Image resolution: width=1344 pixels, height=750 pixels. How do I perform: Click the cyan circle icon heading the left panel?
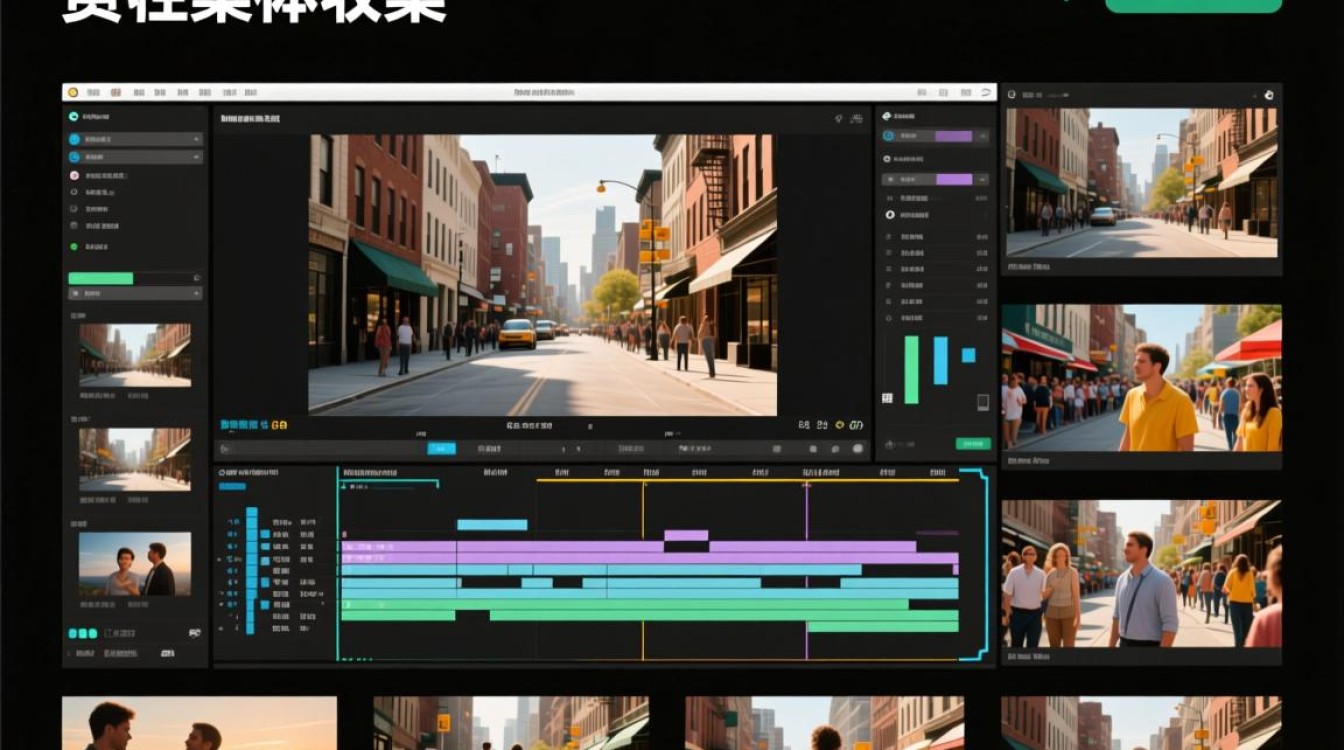73,117
